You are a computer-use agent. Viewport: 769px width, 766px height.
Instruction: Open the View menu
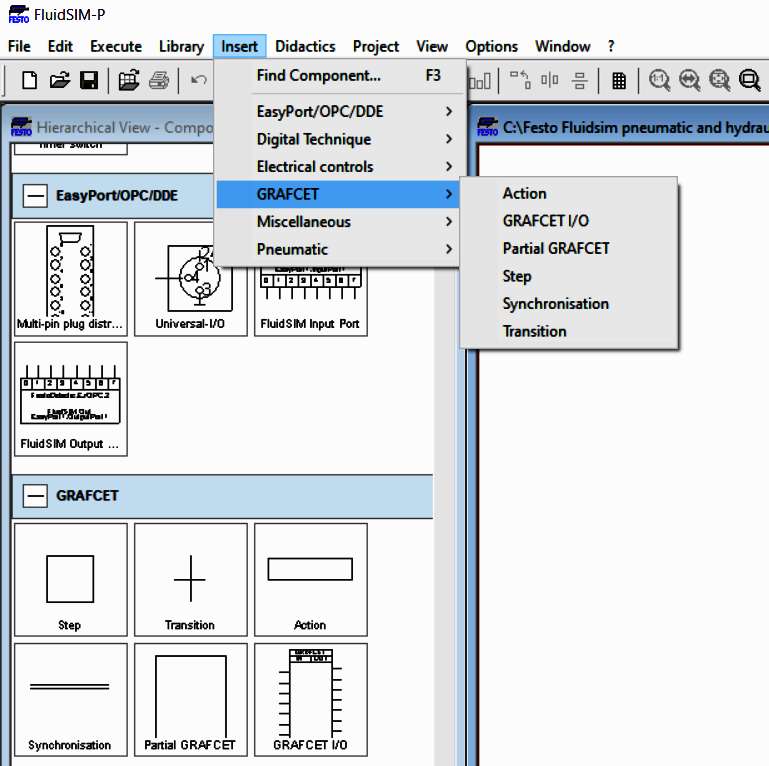click(x=432, y=46)
